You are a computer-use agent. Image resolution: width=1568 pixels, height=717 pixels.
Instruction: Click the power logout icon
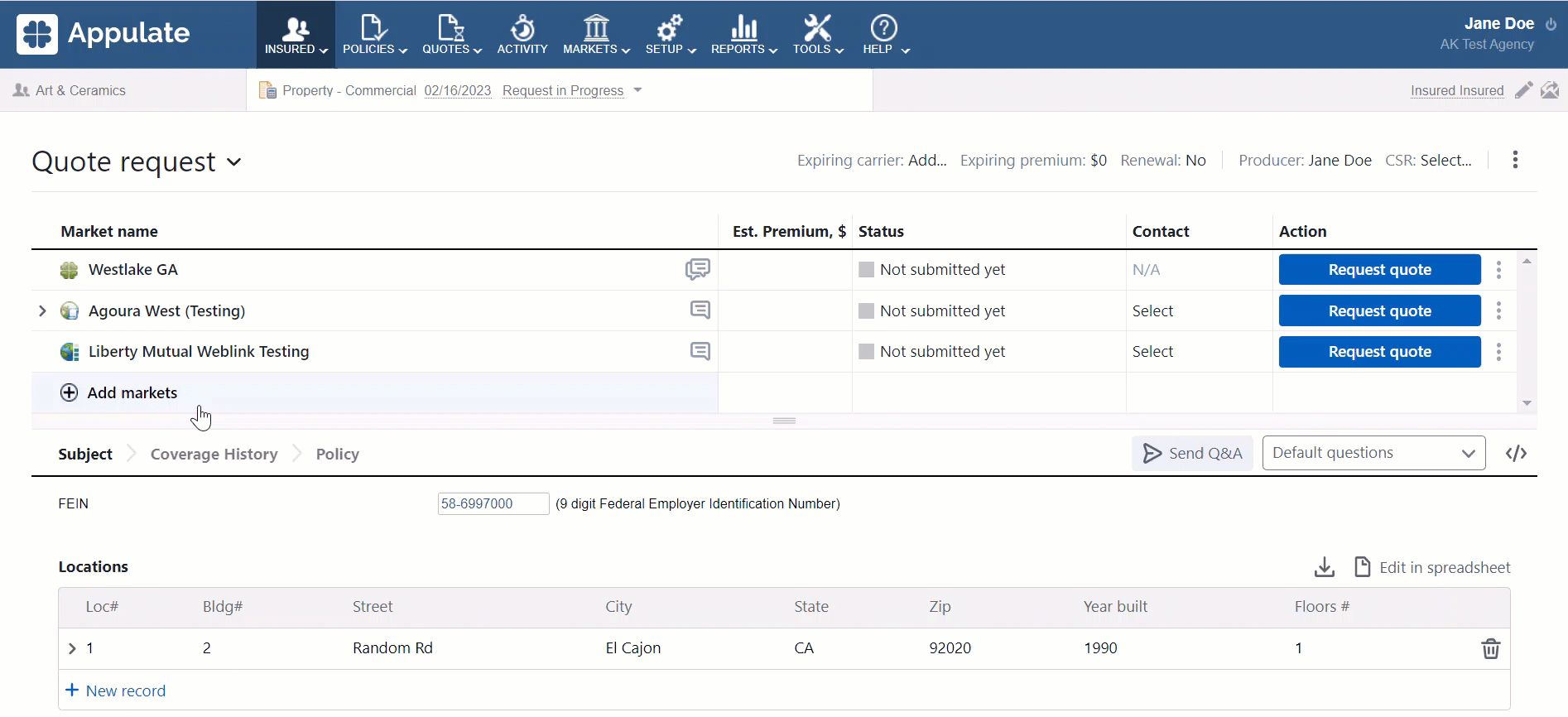click(x=1551, y=24)
